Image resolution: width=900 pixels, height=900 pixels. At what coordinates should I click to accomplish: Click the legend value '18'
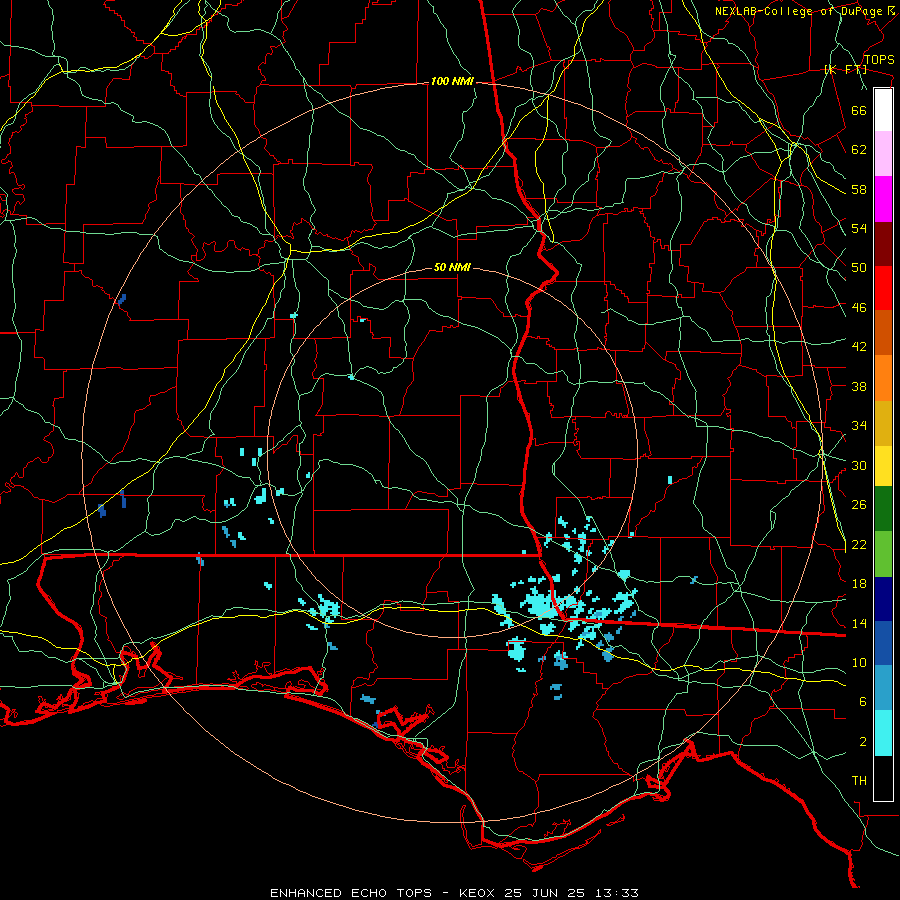tap(859, 584)
